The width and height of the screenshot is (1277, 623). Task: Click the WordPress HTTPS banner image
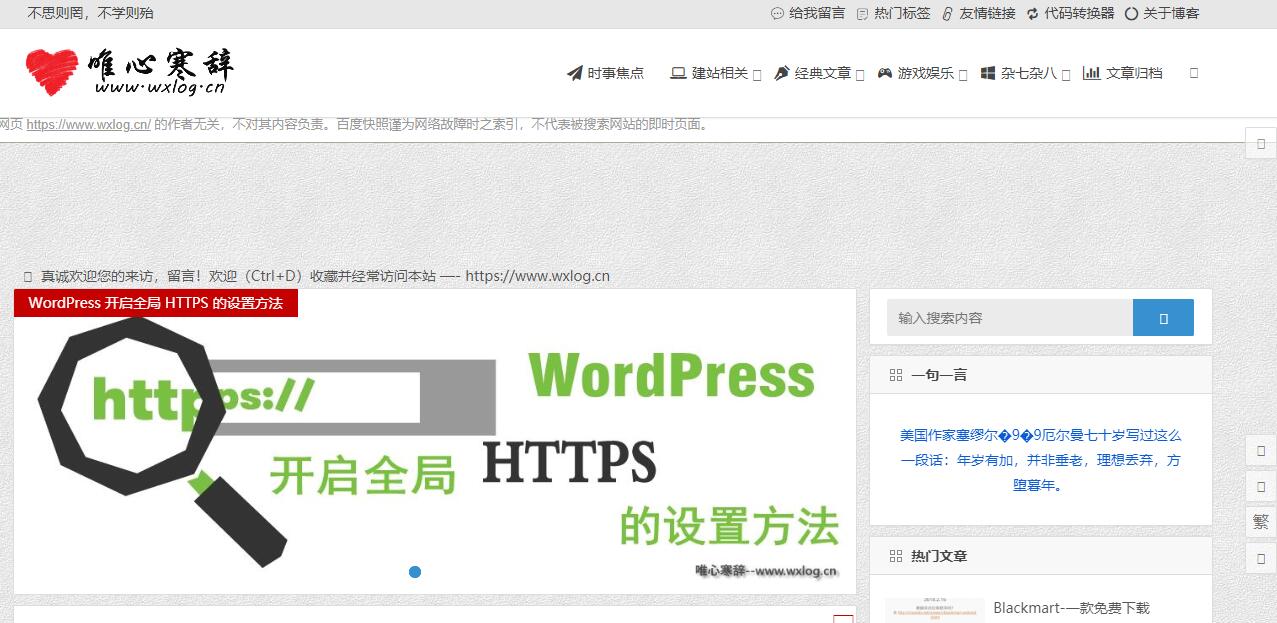pos(435,442)
